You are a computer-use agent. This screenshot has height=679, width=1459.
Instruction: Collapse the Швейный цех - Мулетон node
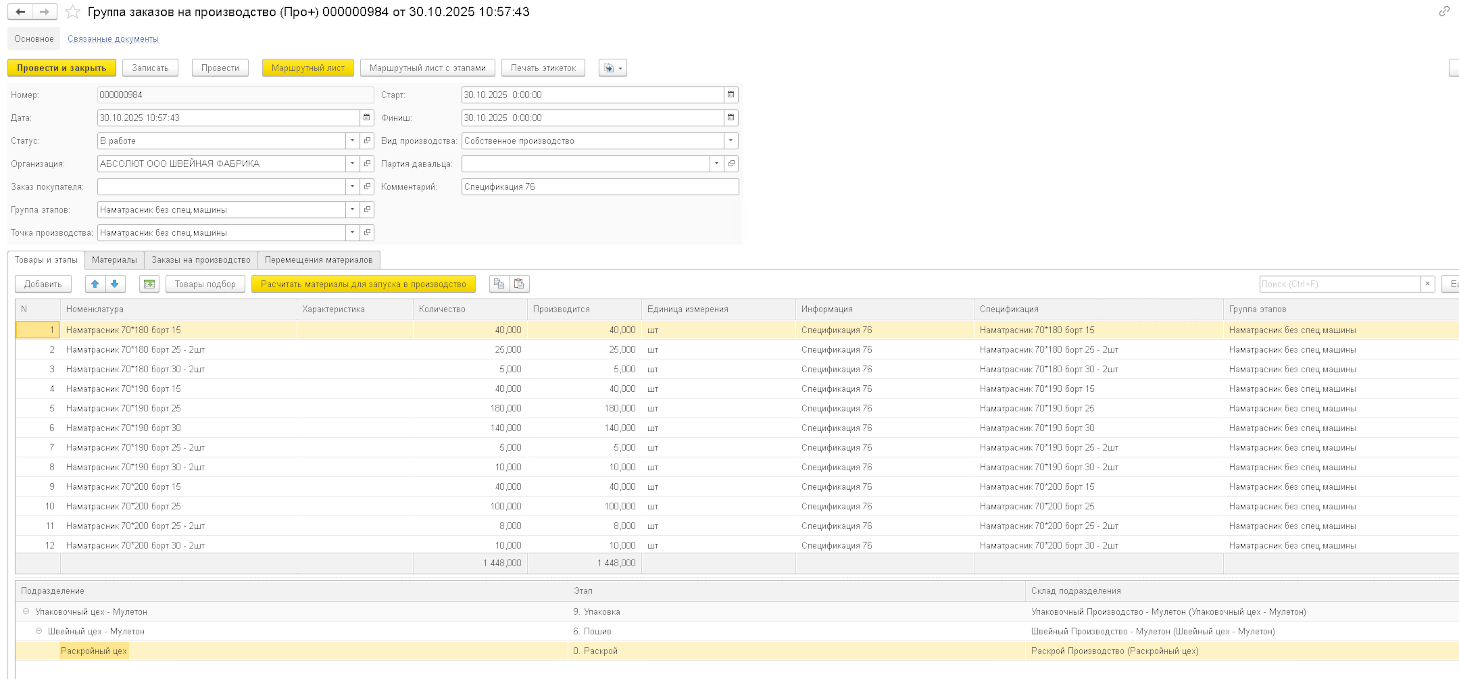39,632
